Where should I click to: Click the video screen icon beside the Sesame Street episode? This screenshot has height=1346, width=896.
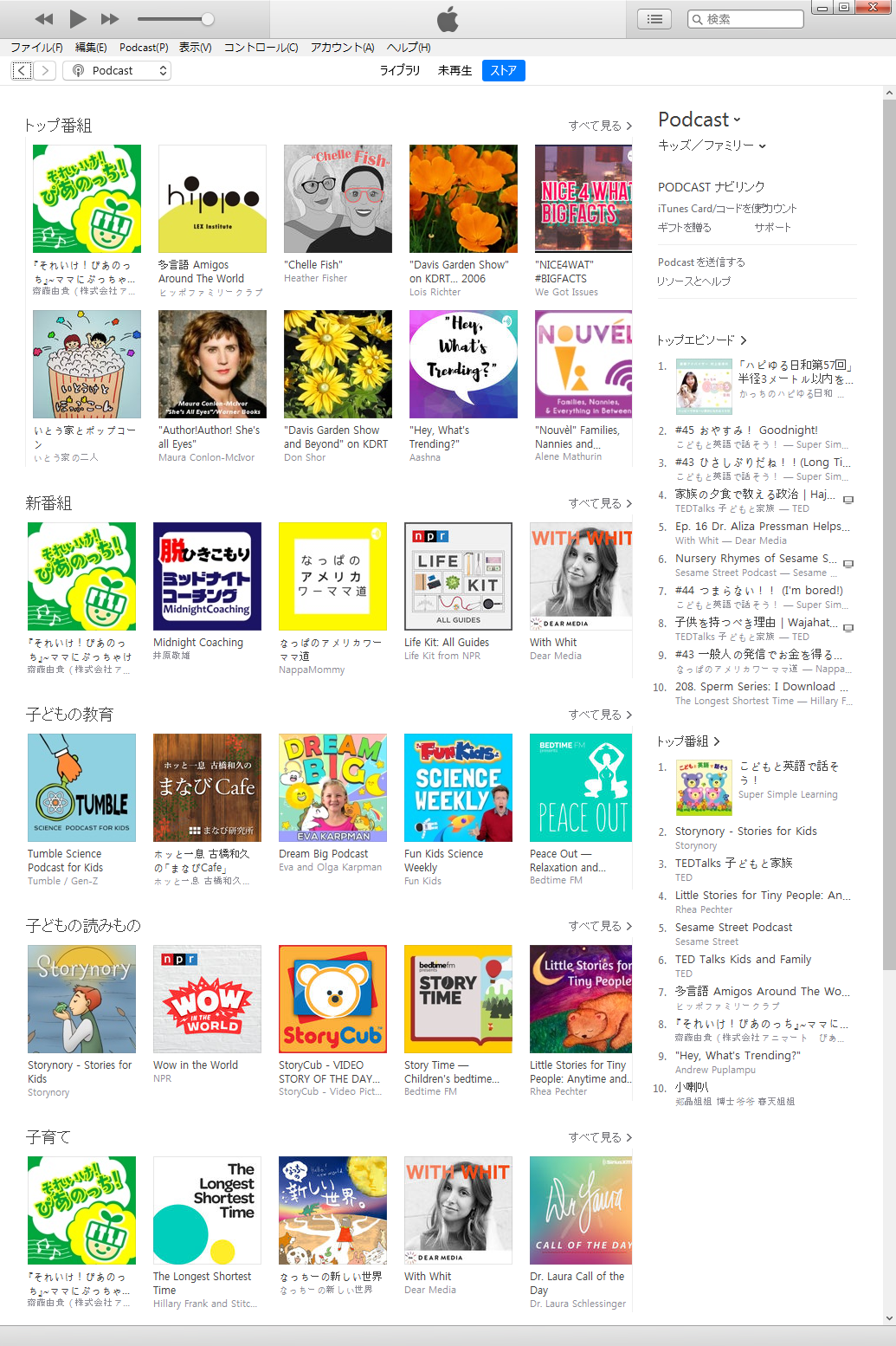(848, 564)
